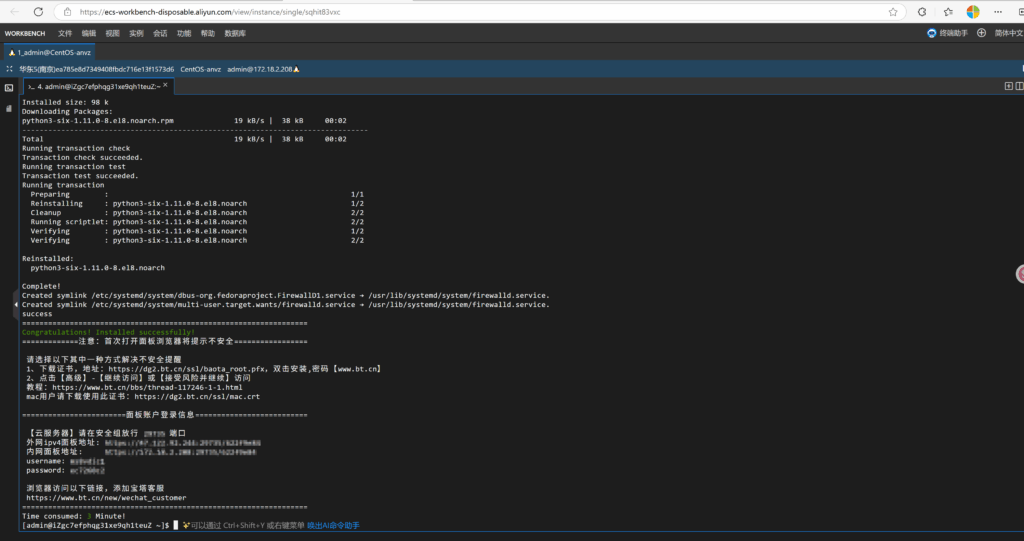The image size is (1024, 541).
Task: Click admin@172.18.2.208 in the info bar
Action: (x=259, y=69)
